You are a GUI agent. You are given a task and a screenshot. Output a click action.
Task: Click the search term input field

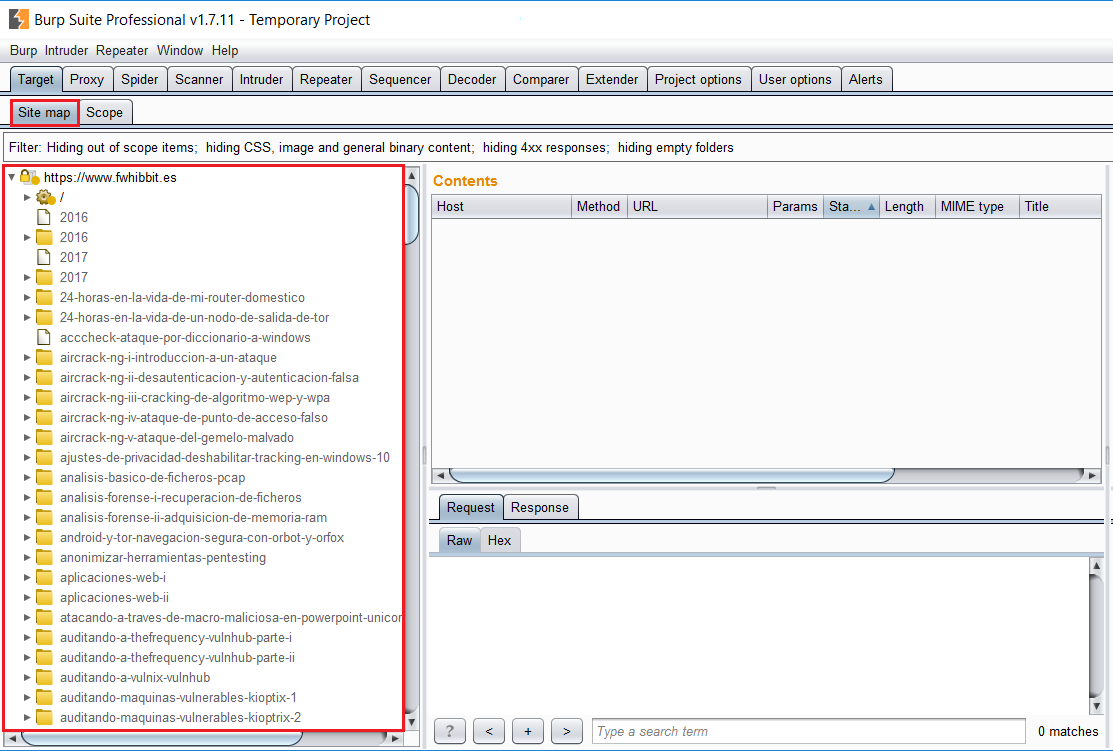[x=808, y=731]
